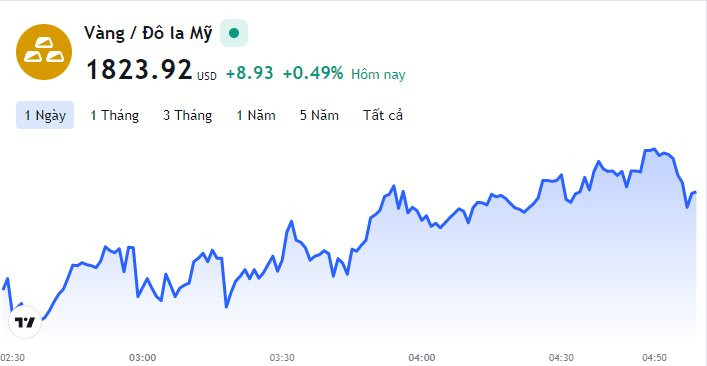The width and height of the screenshot is (707, 366).
Task: Click the +0.49% percentage change
Action: (x=313, y=73)
